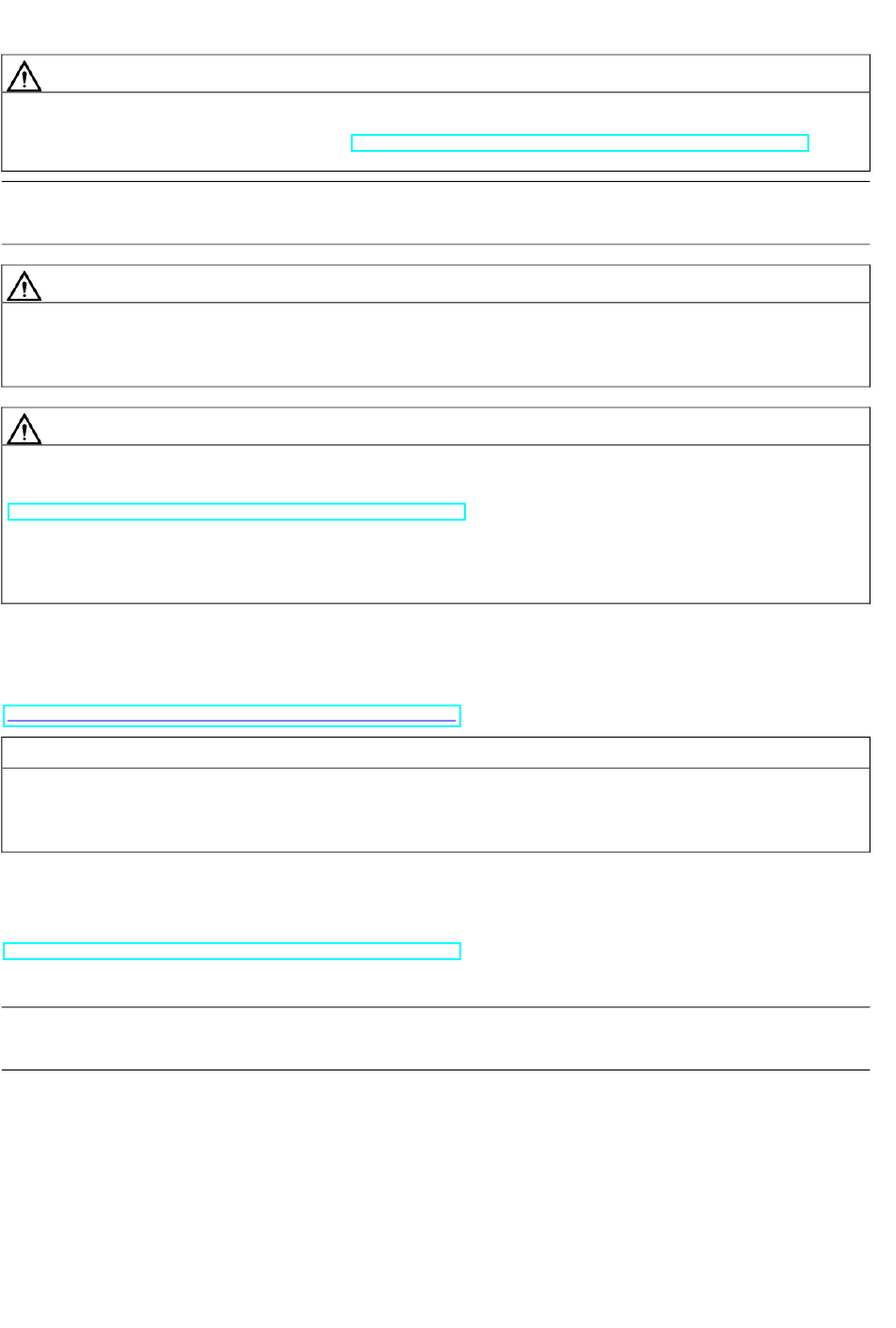Click the body of the plain note box
Viewport: 896px width, 1328px height.
click(x=436, y=810)
